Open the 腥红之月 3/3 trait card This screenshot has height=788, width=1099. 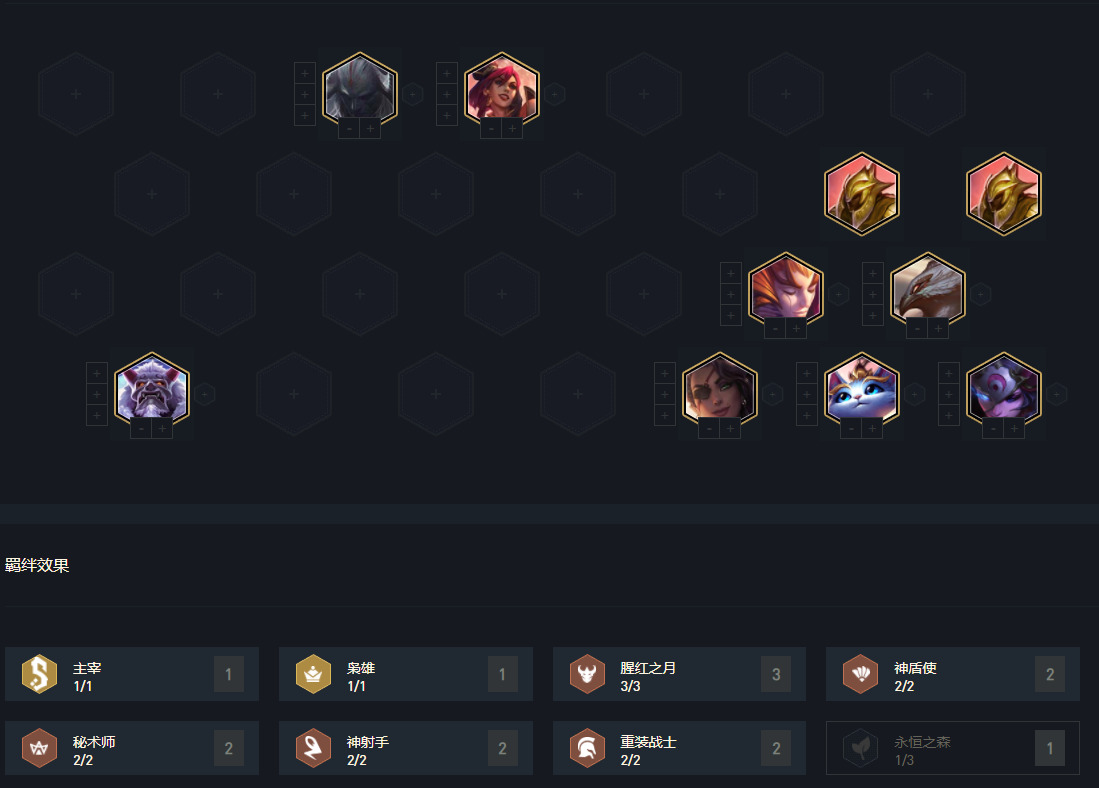pos(679,674)
